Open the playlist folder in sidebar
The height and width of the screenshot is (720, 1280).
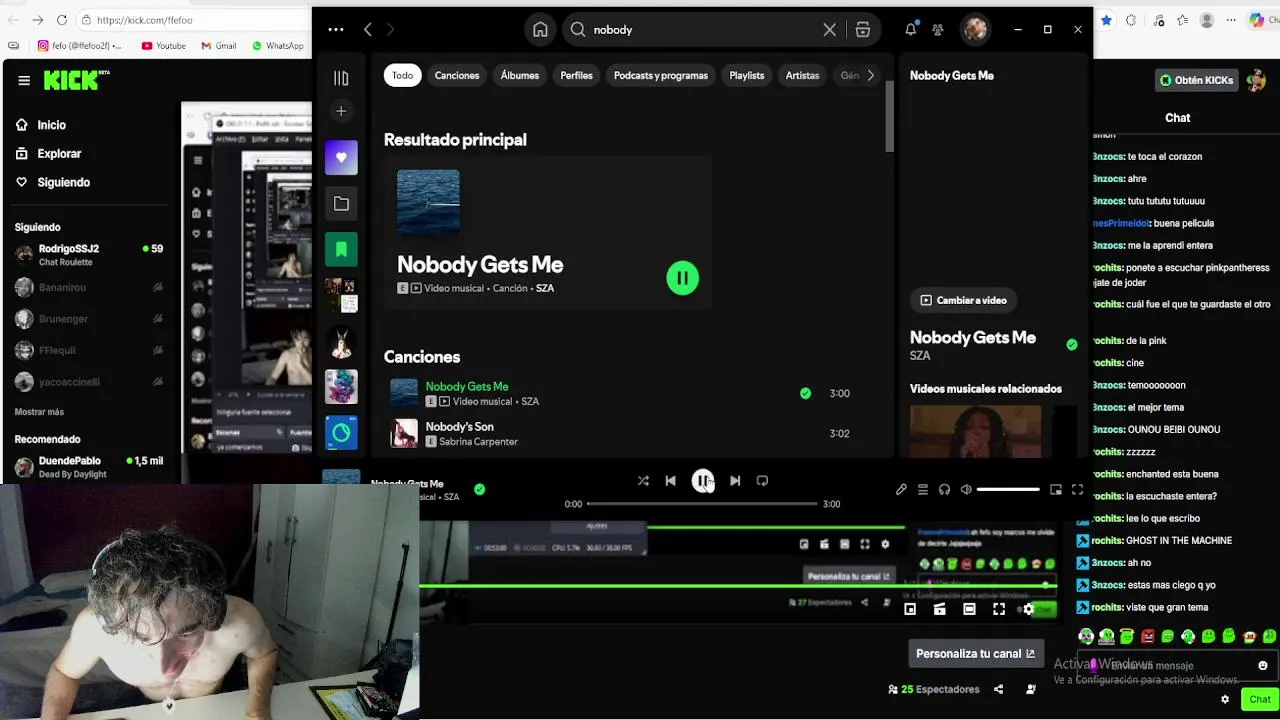click(x=341, y=203)
